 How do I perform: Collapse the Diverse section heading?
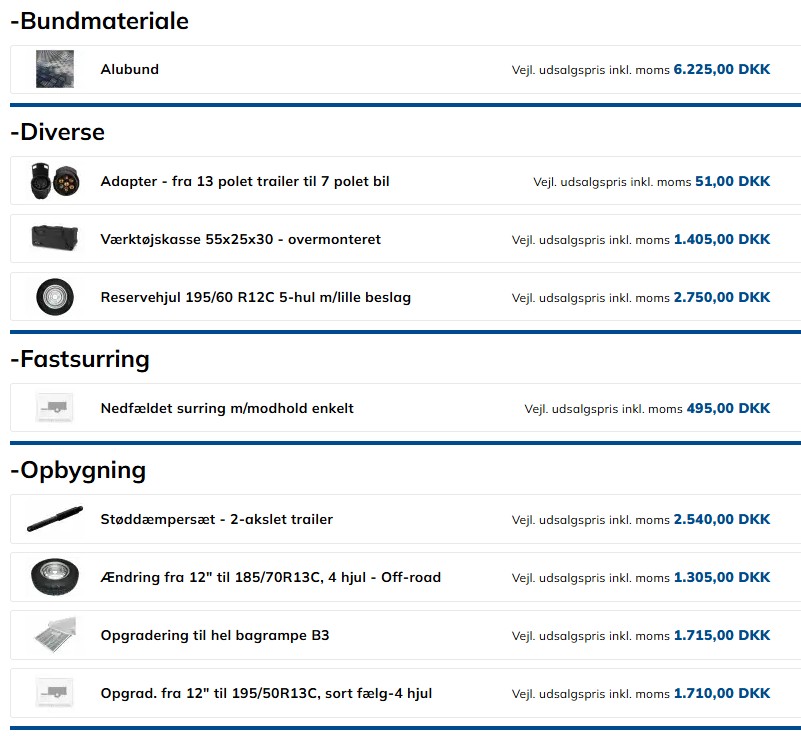point(57,132)
